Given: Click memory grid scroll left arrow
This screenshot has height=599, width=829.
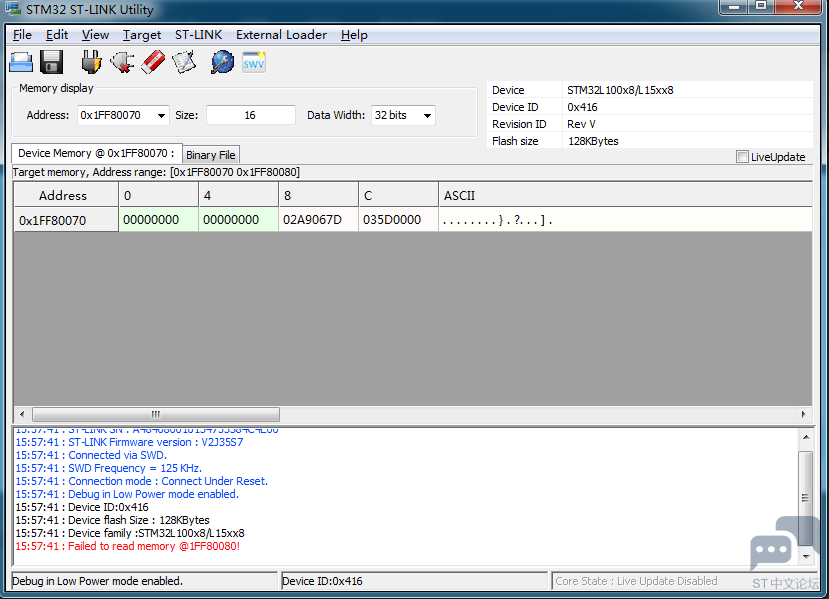Looking at the screenshot, I should pos(22,414).
